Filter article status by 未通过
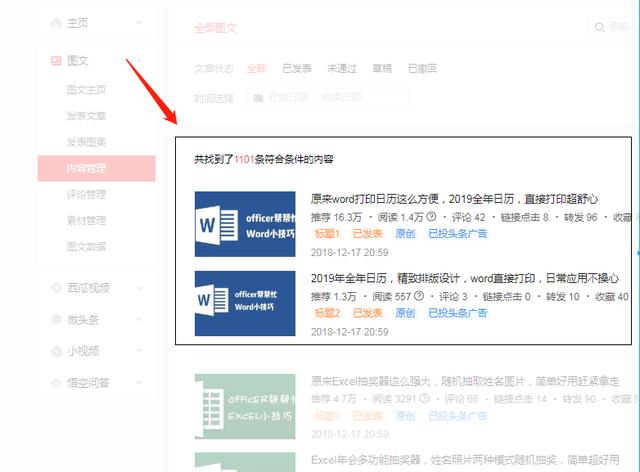The image size is (640, 472). (342, 68)
